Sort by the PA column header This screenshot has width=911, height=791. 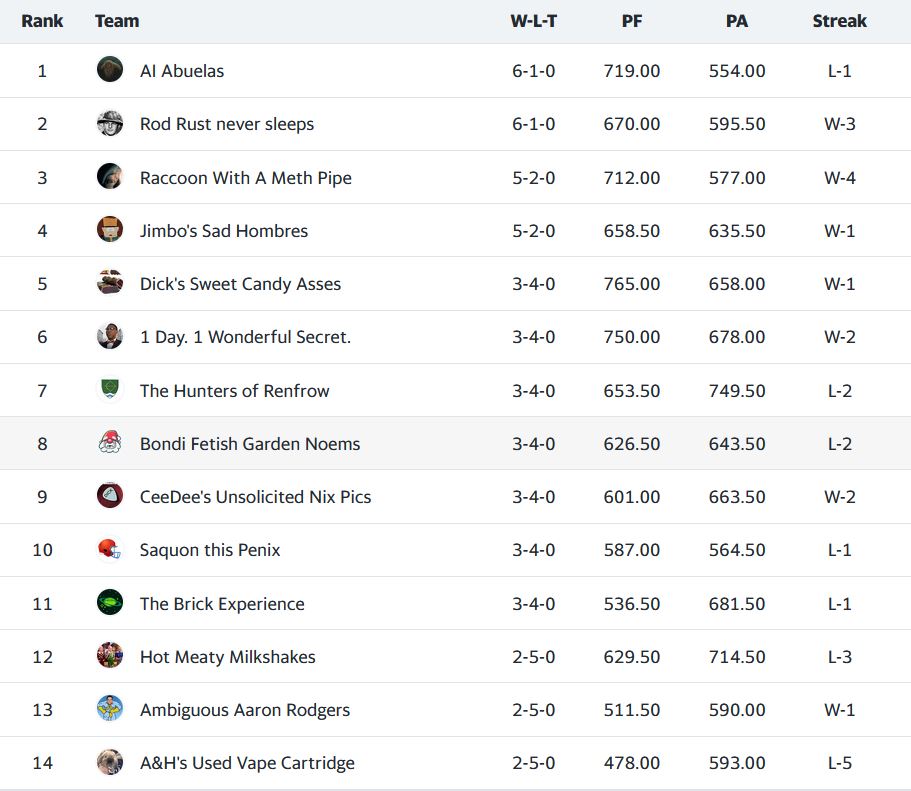(x=737, y=21)
